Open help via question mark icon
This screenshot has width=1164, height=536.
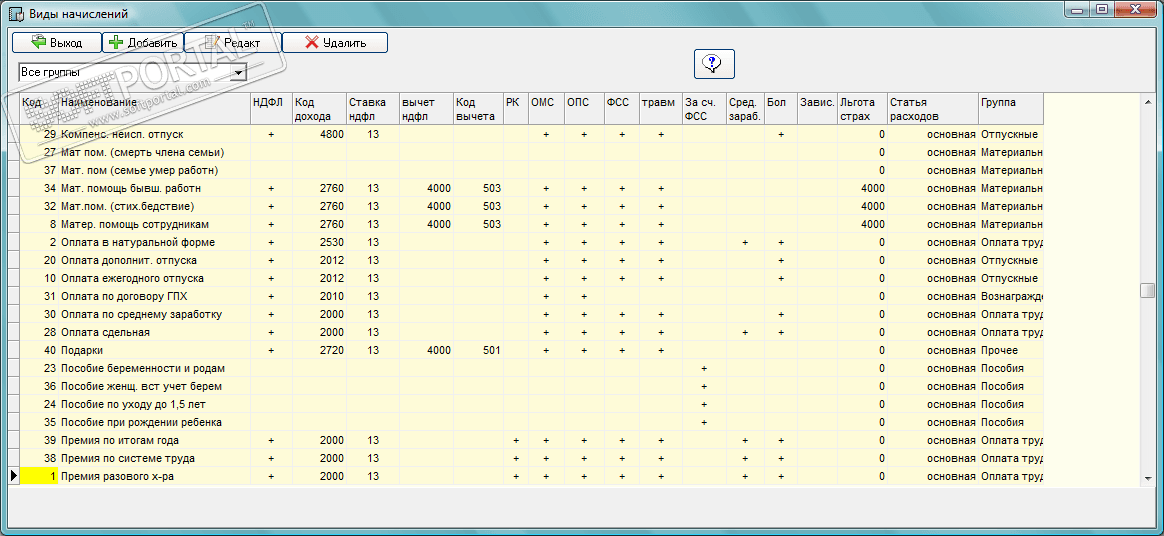[714, 64]
